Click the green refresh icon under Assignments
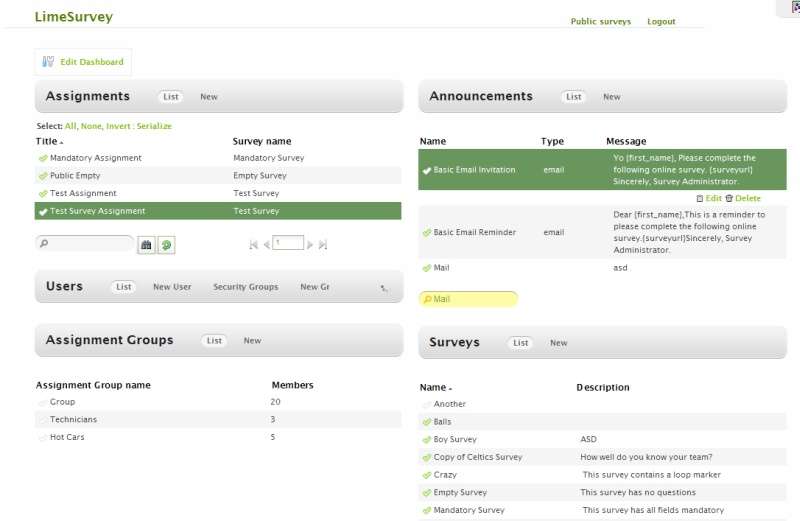 tap(166, 244)
